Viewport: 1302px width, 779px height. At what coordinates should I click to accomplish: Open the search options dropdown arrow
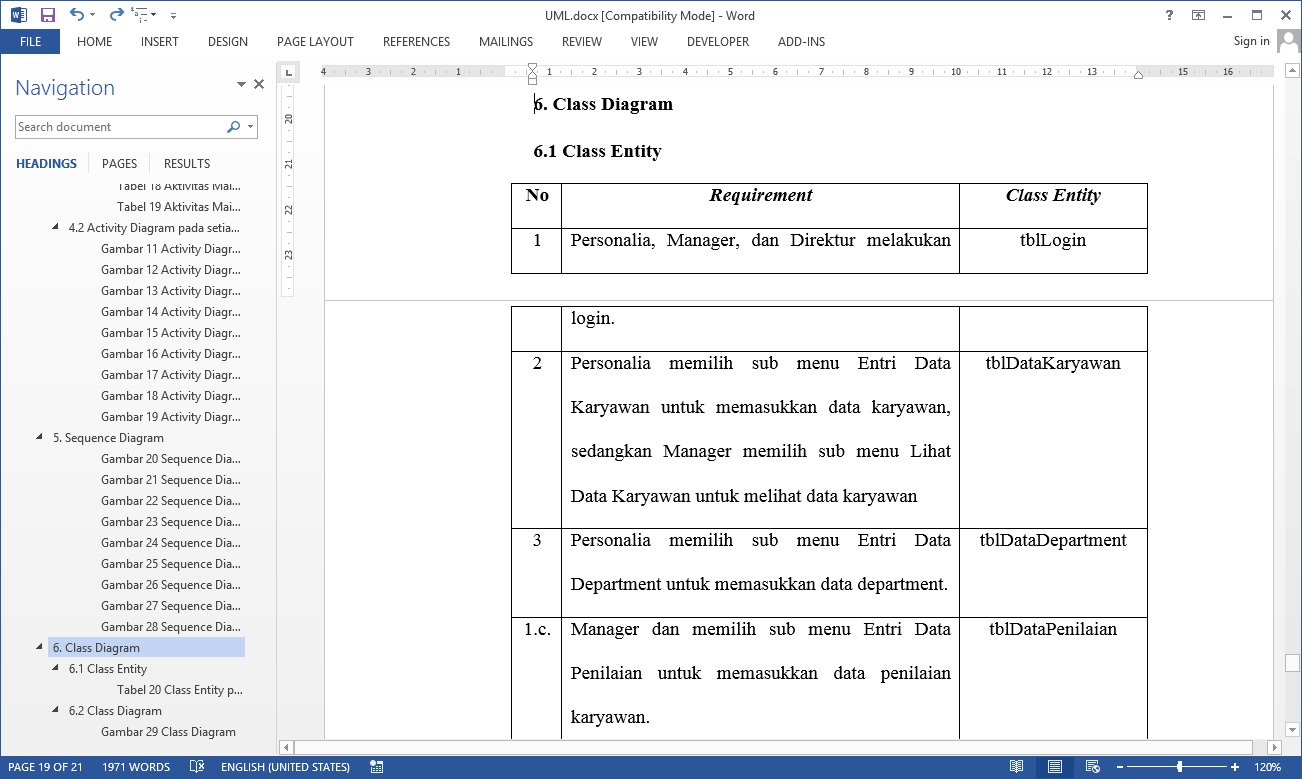click(x=251, y=127)
